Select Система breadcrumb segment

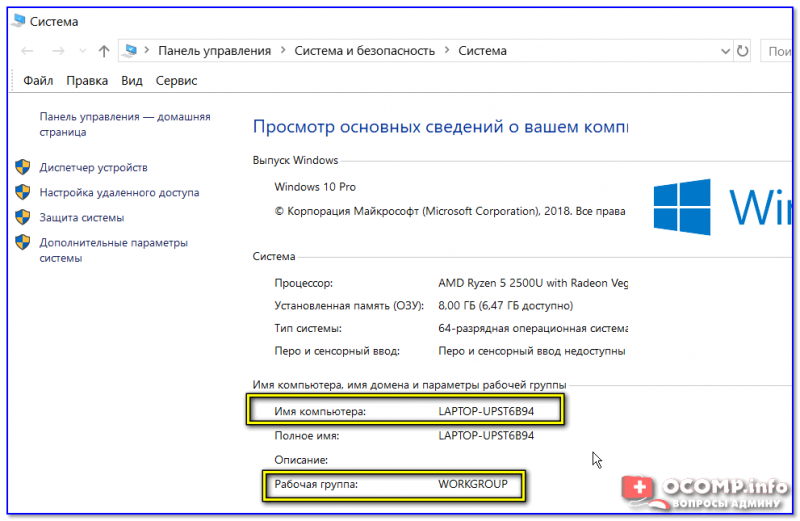pos(482,51)
